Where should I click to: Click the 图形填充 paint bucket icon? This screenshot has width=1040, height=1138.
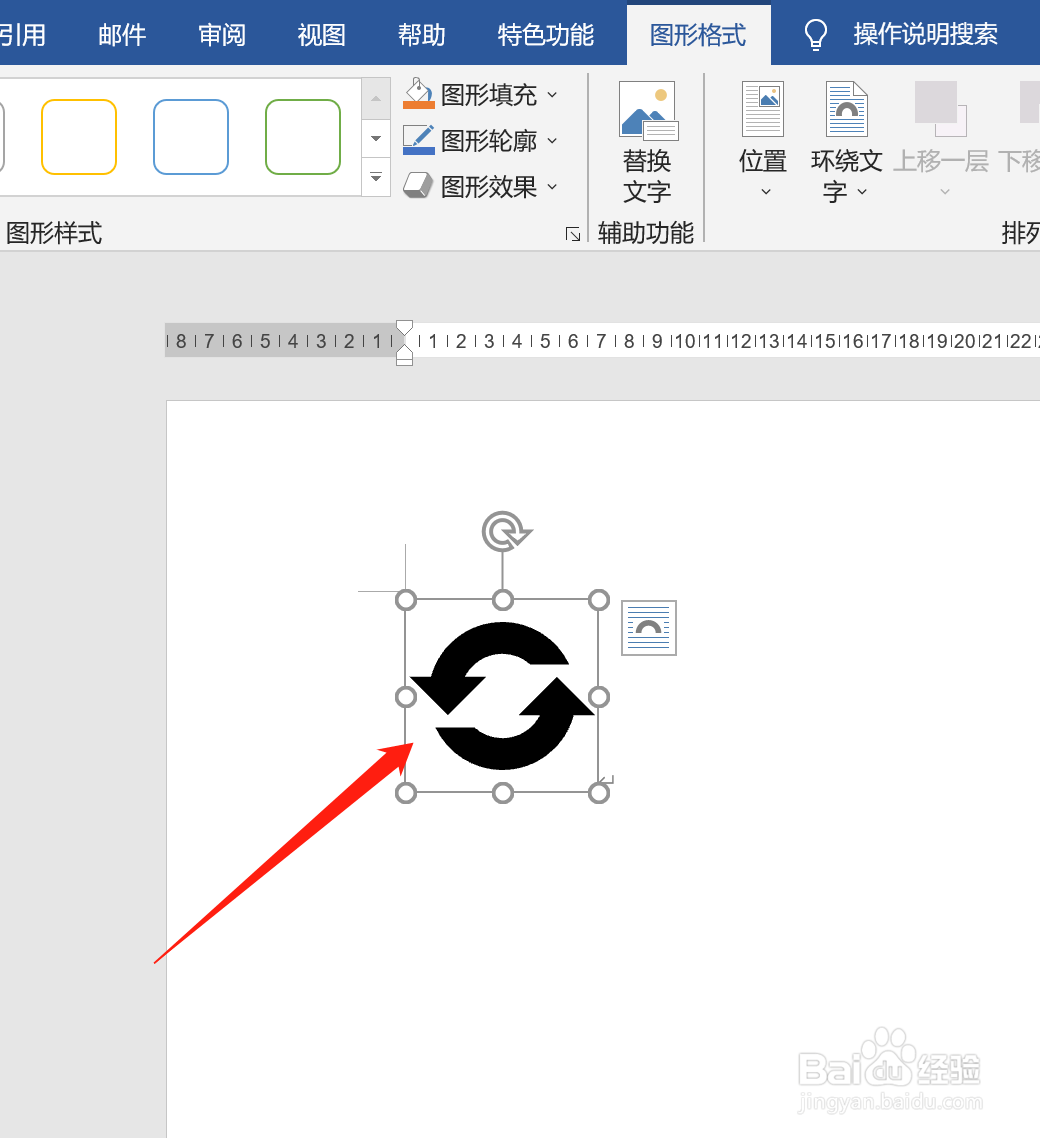(x=419, y=94)
